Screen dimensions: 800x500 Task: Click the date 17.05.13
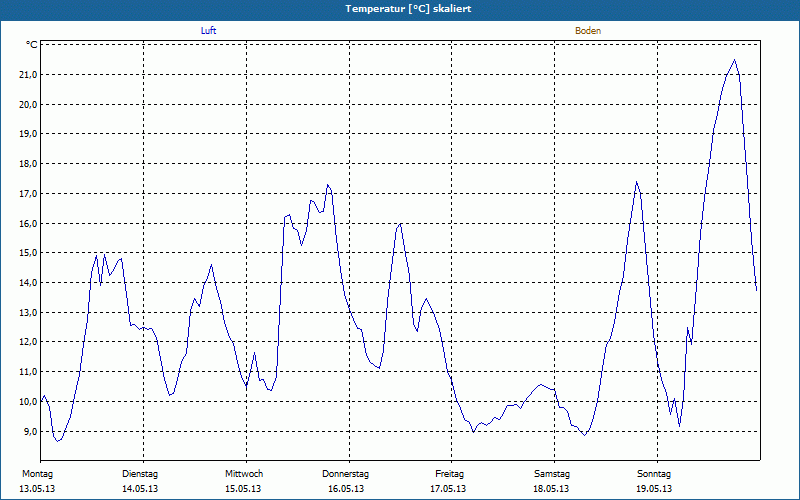[x=448, y=489]
